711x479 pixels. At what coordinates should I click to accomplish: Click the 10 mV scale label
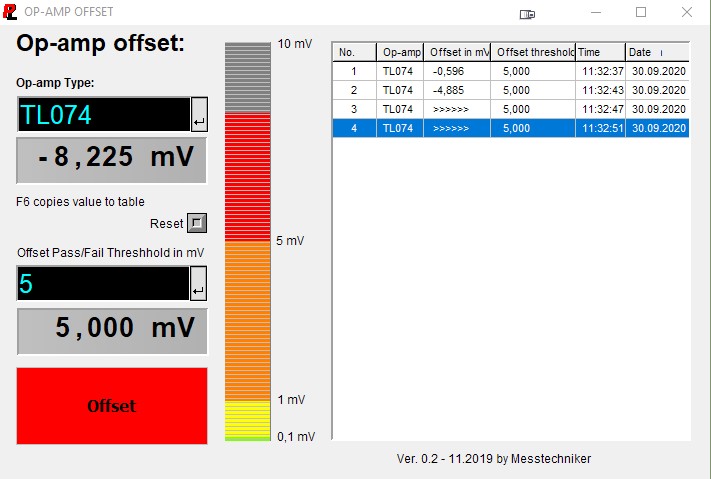[295, 44]
